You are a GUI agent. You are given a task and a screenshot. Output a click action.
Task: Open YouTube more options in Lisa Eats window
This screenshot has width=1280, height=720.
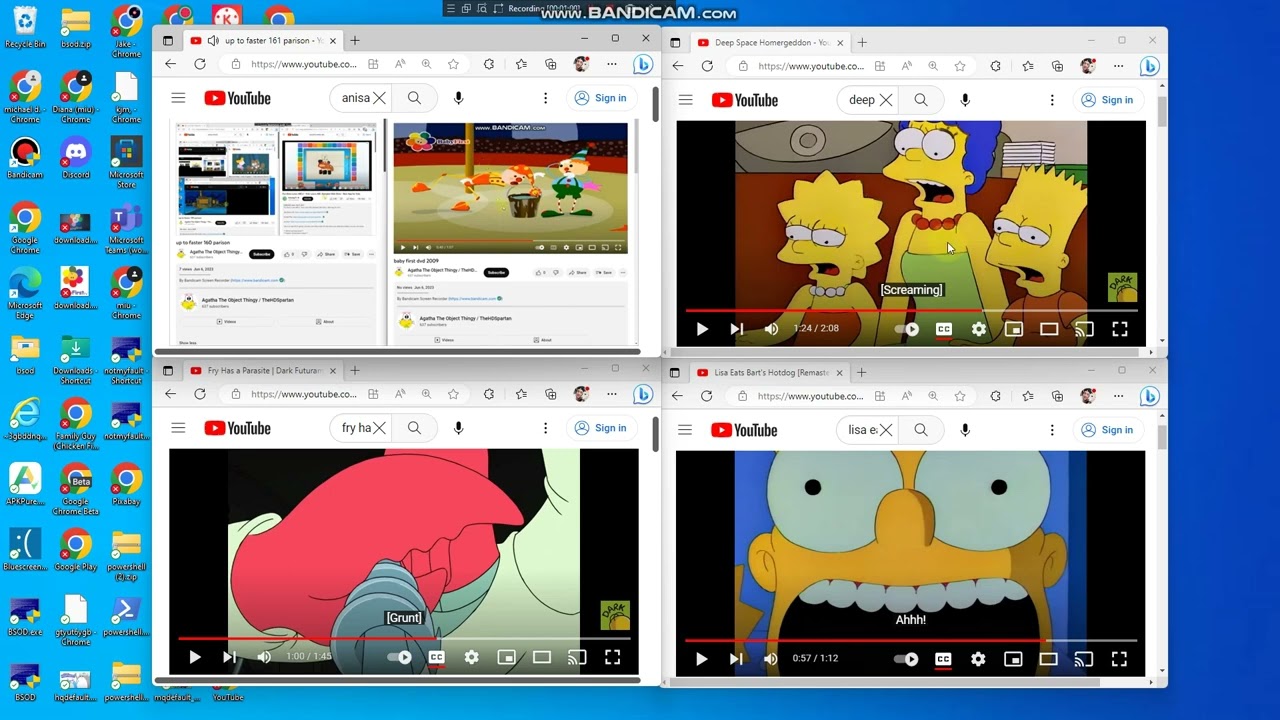[1052, 430]
